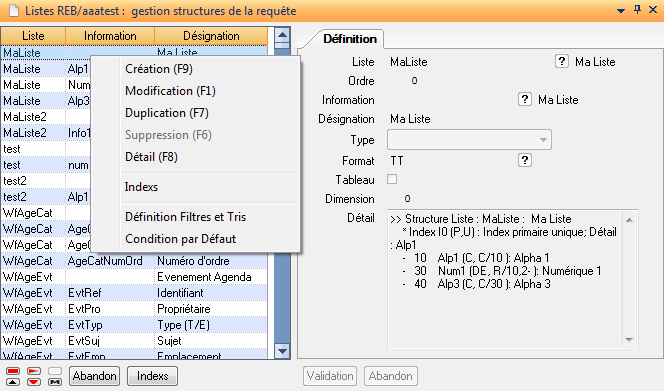Toggle the Tableau checkbox
This screenshot has width=664, height=391.
tap(392, 179)
